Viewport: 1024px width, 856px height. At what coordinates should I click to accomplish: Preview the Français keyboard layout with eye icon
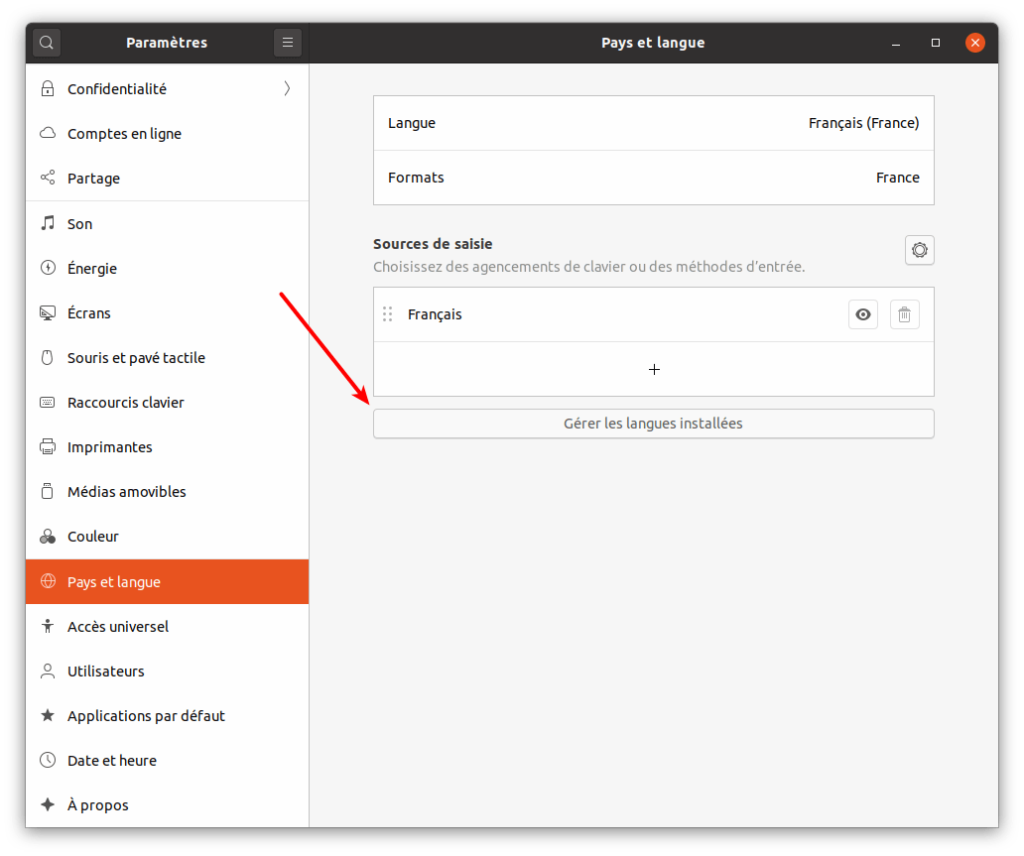pos(862,314)
